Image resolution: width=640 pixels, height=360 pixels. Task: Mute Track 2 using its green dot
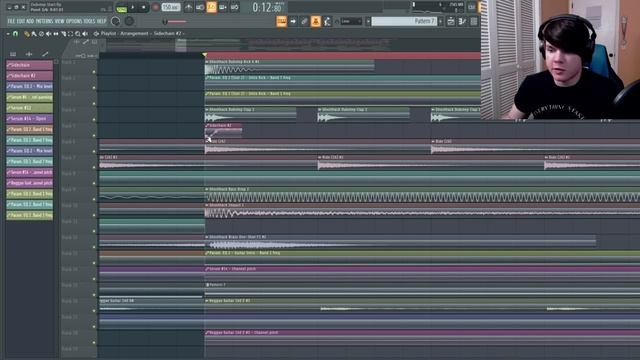click(94, 88)
